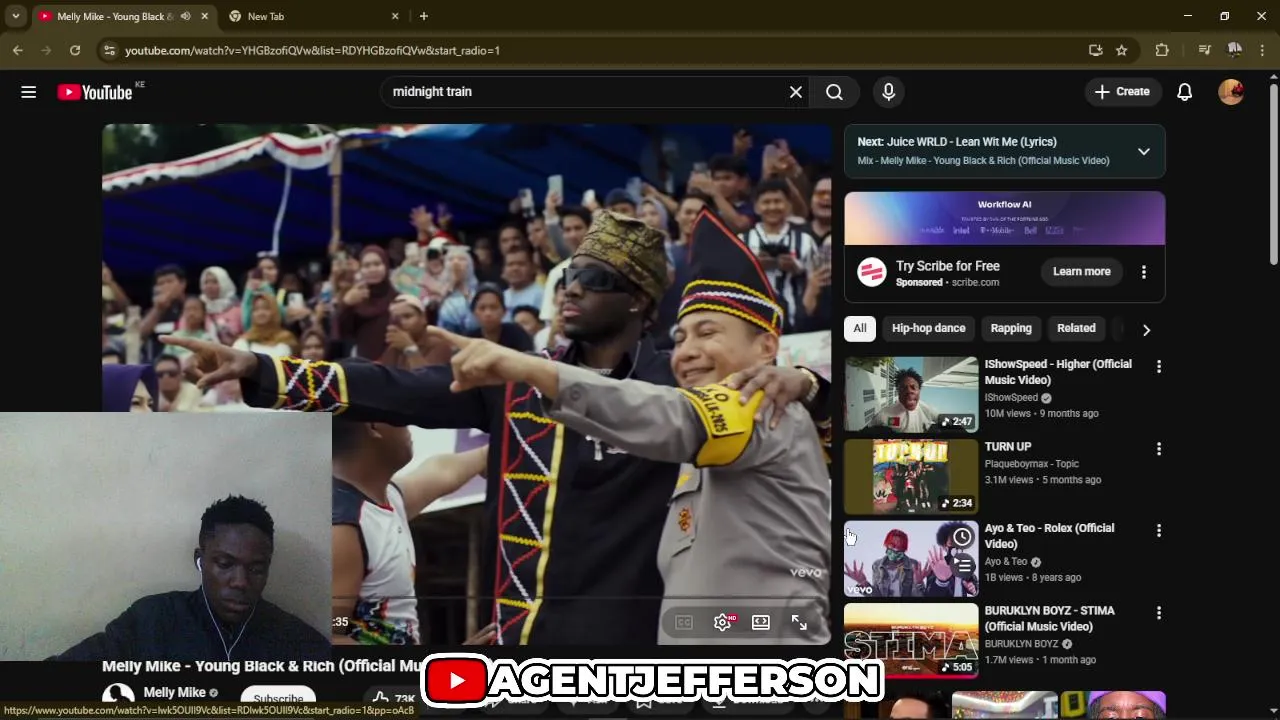Add Ayo & Teo Rolex to queue
1280x720 pixels.
pyautogui.click(x=962, y=565)
